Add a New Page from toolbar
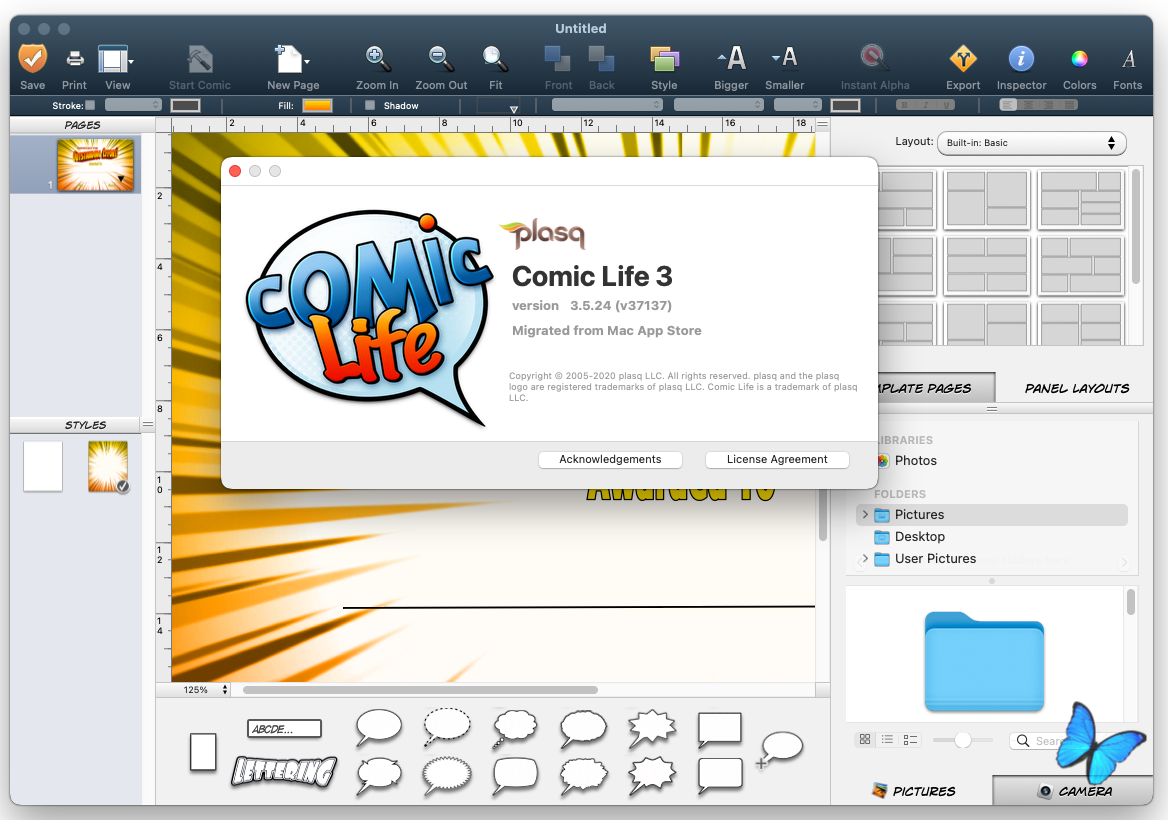Viewport: 1168px width, 820px height. [x=288, y=59]
